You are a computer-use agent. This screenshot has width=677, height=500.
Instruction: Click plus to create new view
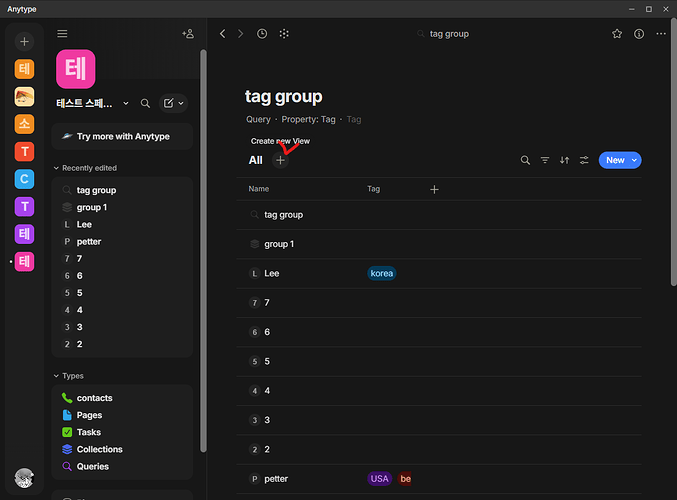pyautogui.click(x=280, y=160)
